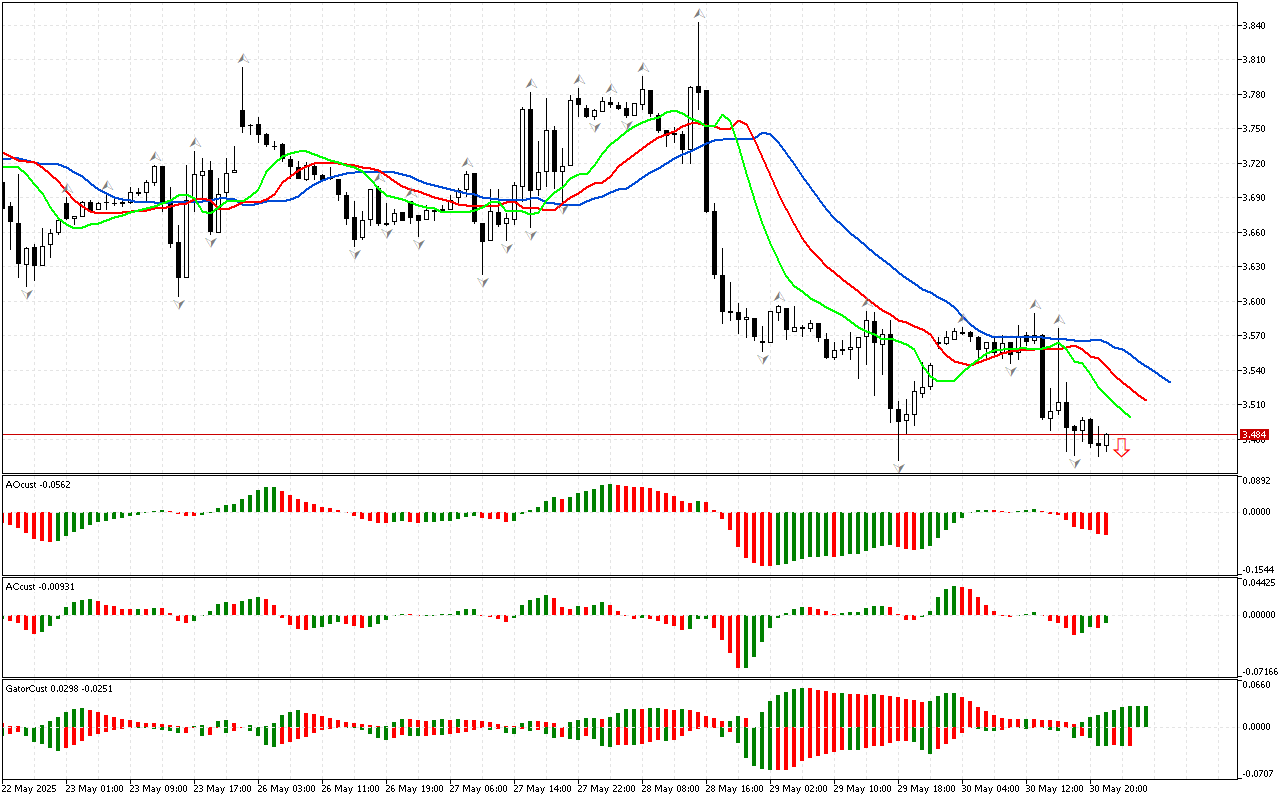Select the 30 May 20:00 time label

(1118, 788)
